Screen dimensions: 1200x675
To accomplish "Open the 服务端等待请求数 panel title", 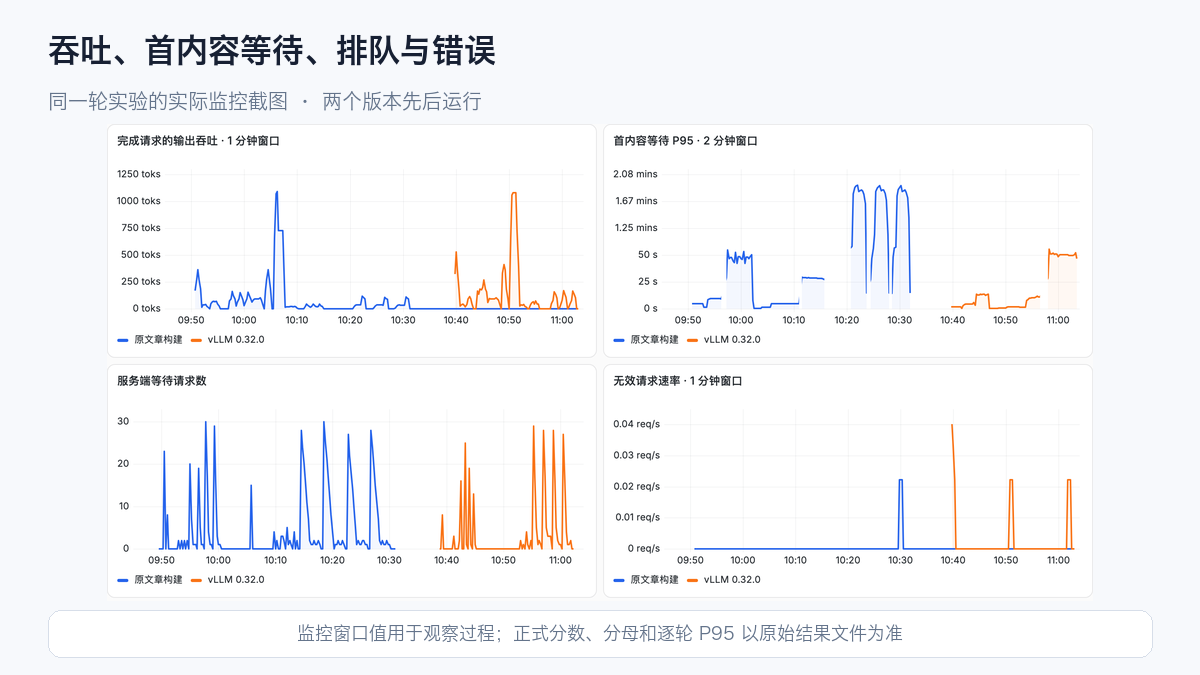I will pos(162,381).
